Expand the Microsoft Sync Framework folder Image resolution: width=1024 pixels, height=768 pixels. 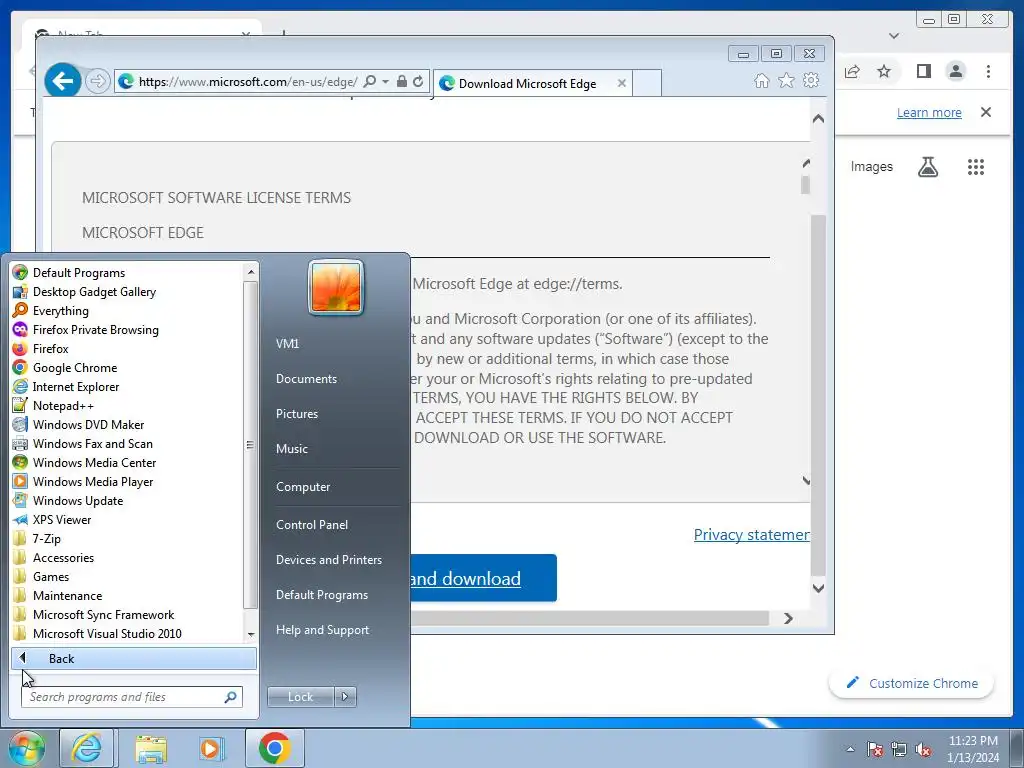(x=103, y=613)
